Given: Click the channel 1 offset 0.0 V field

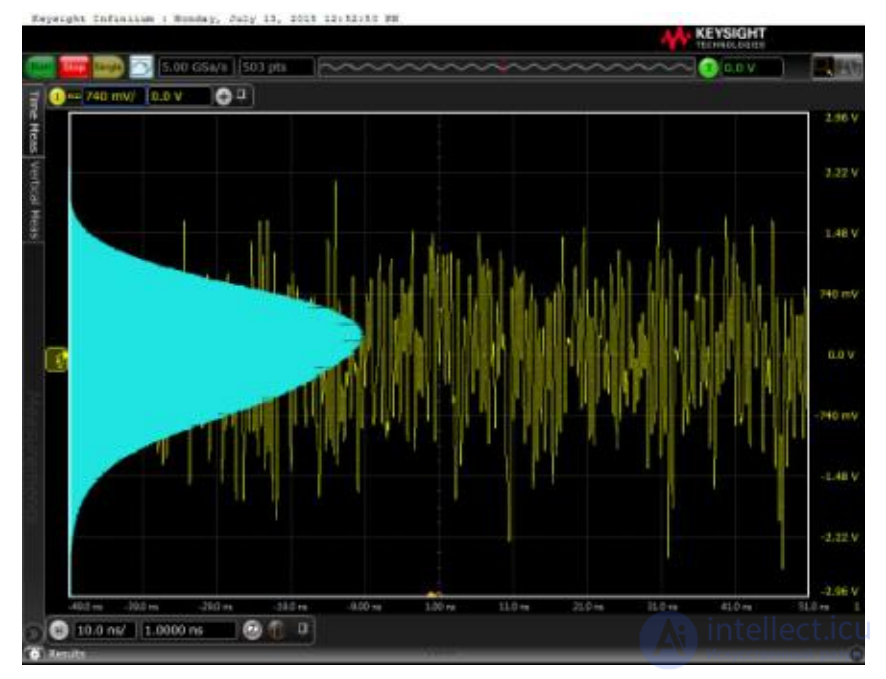Looking at the screenshot, I should pos(179,97).
